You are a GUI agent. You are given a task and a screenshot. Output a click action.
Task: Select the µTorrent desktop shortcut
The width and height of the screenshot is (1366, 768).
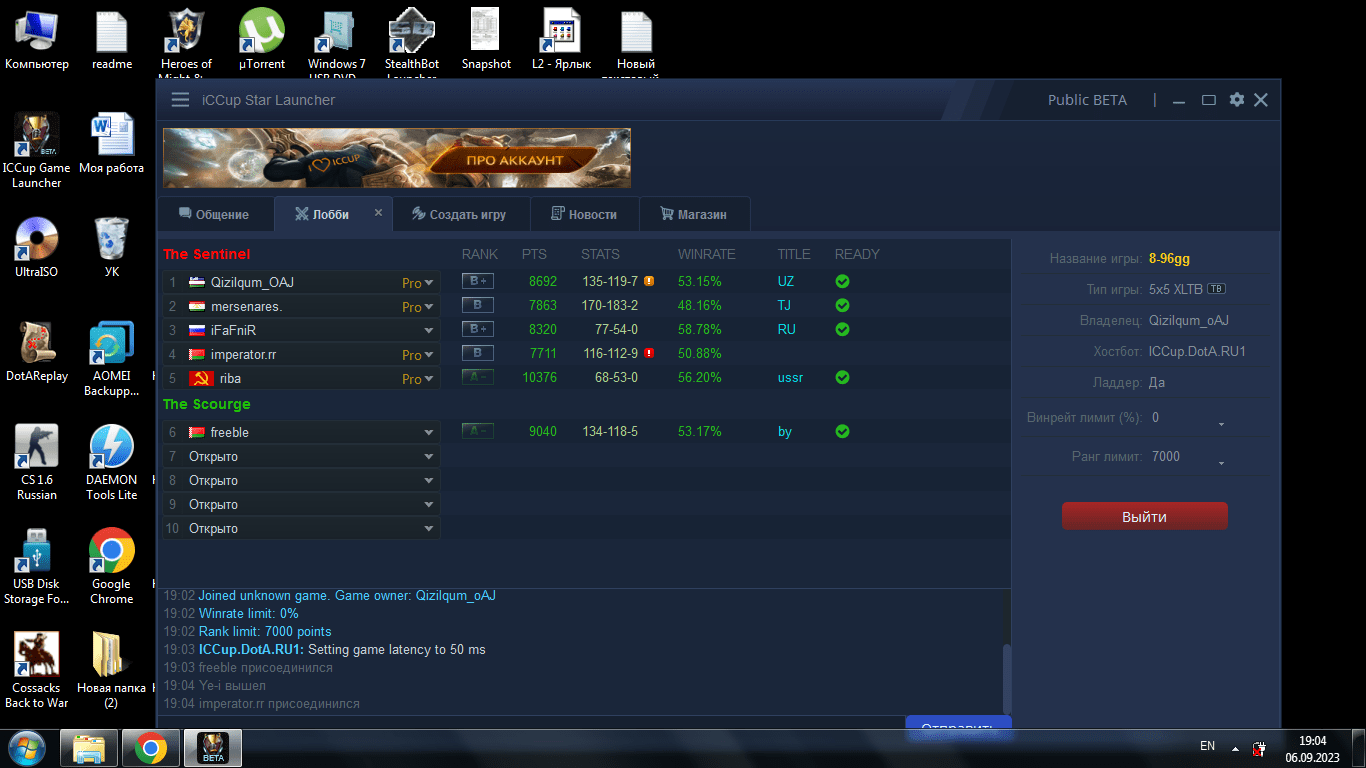pyautogui.click(x=262, y=40)
